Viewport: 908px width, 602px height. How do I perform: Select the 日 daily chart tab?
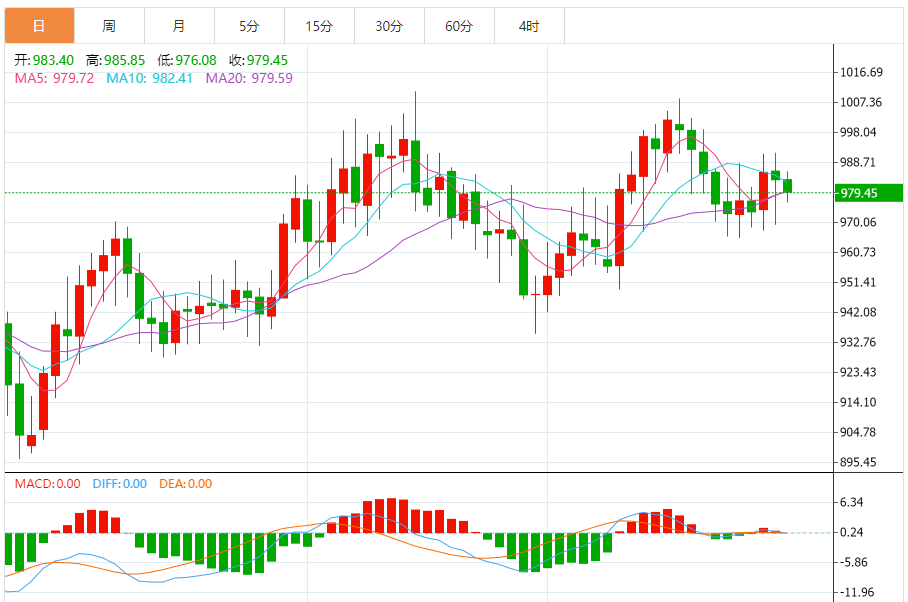pyautogui.click(x=39, y=26)
